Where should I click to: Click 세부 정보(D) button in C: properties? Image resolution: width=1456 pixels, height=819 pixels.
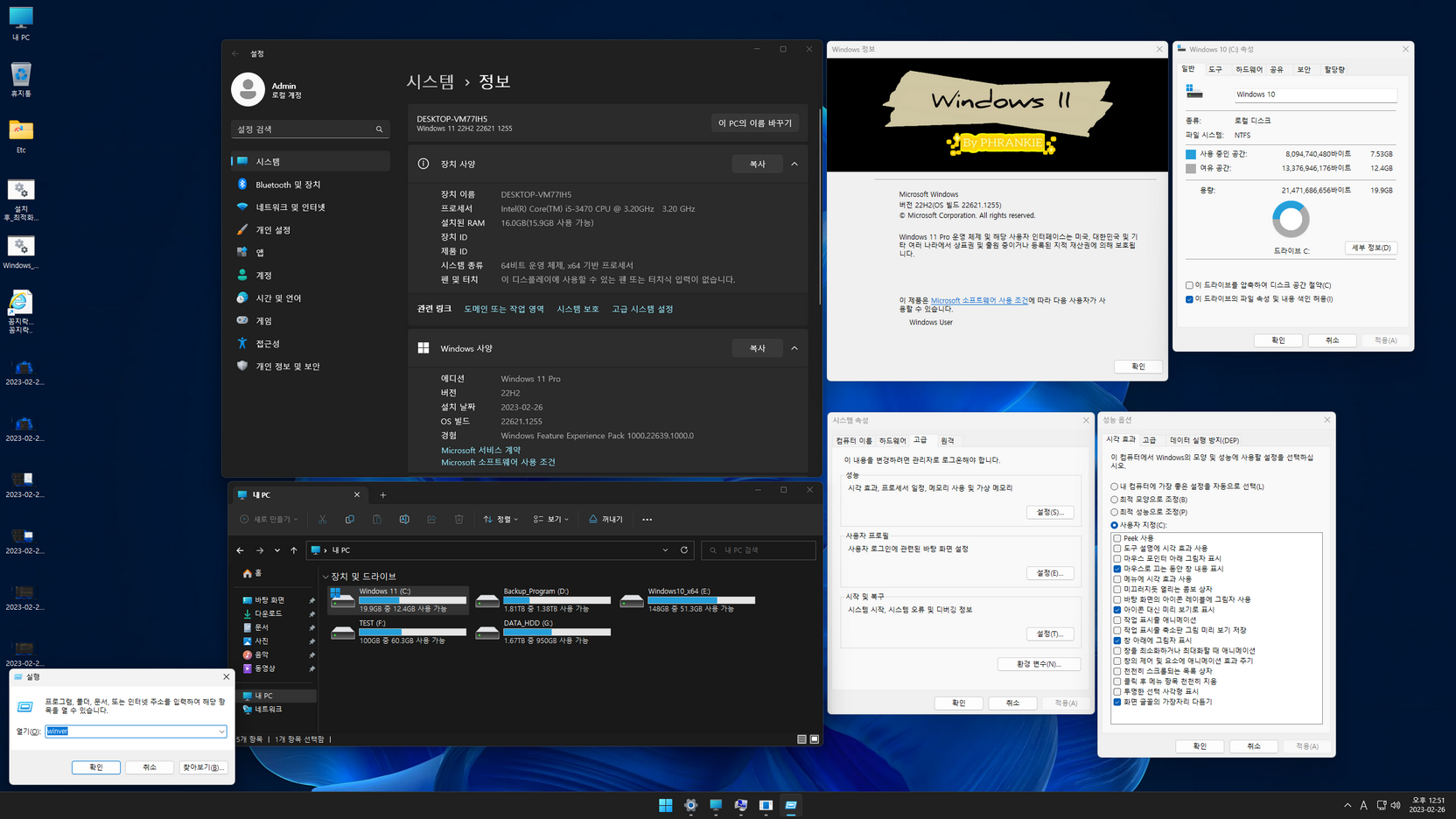pos(1371,248)
